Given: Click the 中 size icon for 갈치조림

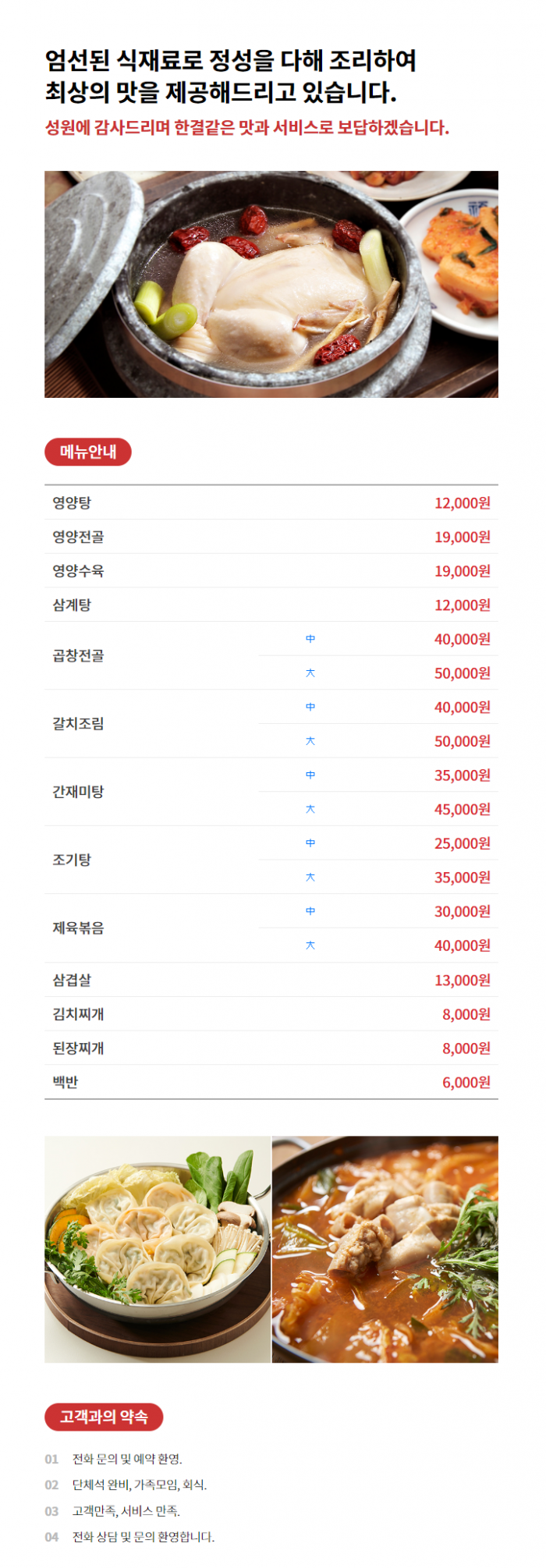Looking at the screenshot, I should [x=310, y=707].
